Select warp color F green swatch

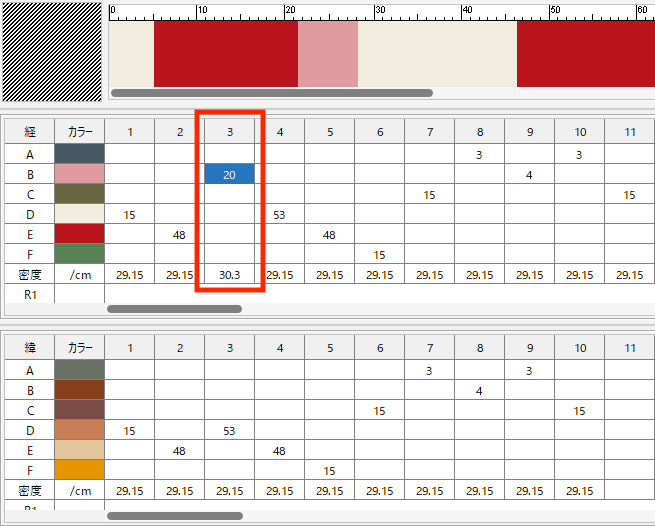tap(79, 254)
